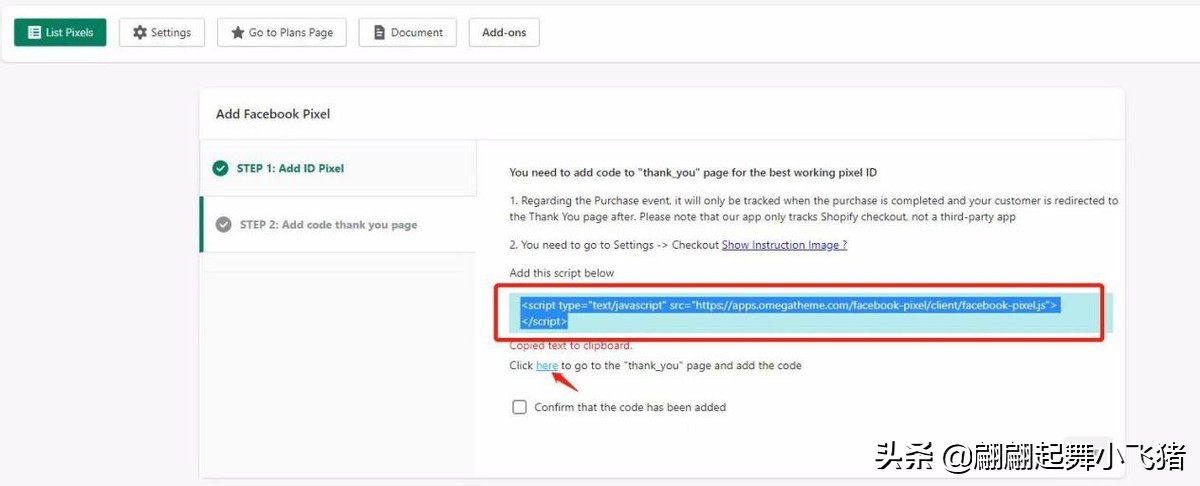Viewport: 1200px width, 486px height.
Task: Open the List Pixels page
Action: pos(60,32)
